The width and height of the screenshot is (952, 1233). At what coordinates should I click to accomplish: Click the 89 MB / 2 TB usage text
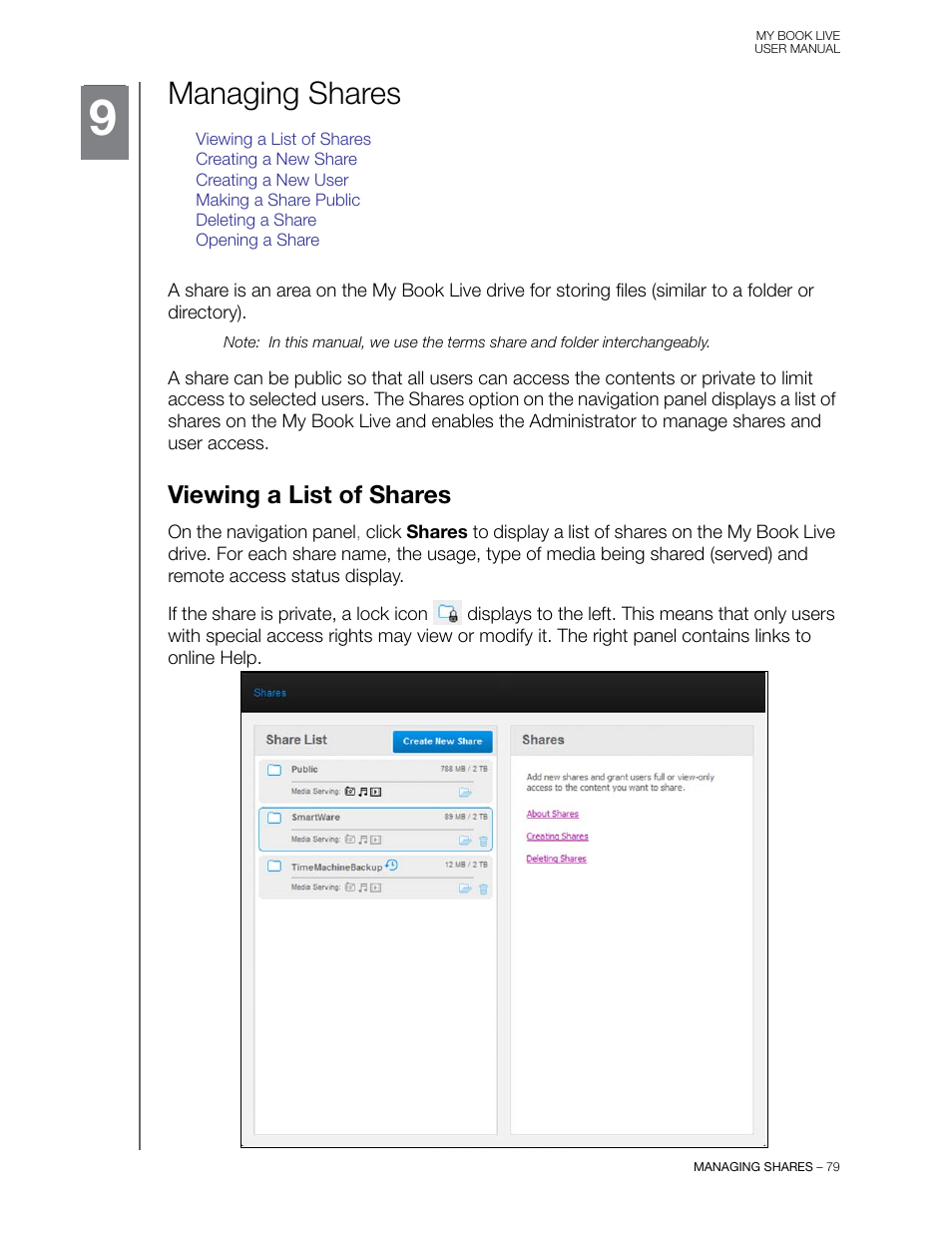[466, 817]
